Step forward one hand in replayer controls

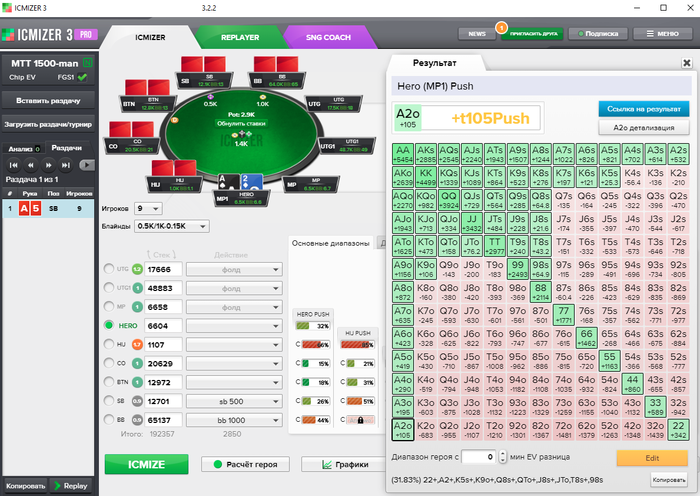(x=48, y=165)
